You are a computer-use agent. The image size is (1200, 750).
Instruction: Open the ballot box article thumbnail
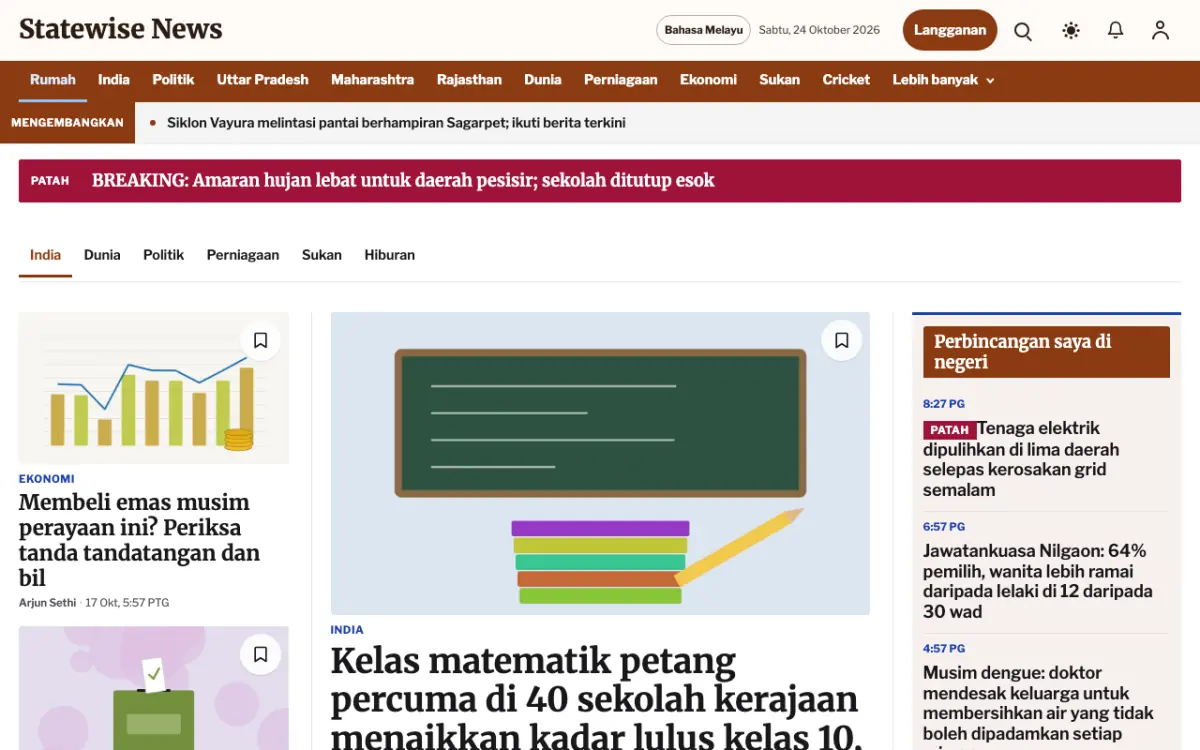pos(154,688)
